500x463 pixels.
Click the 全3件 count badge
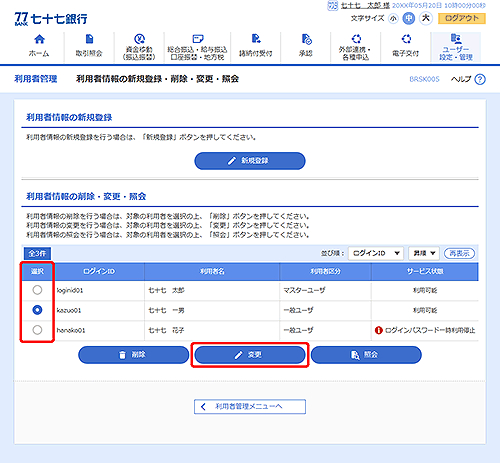(x=37, y=254)
